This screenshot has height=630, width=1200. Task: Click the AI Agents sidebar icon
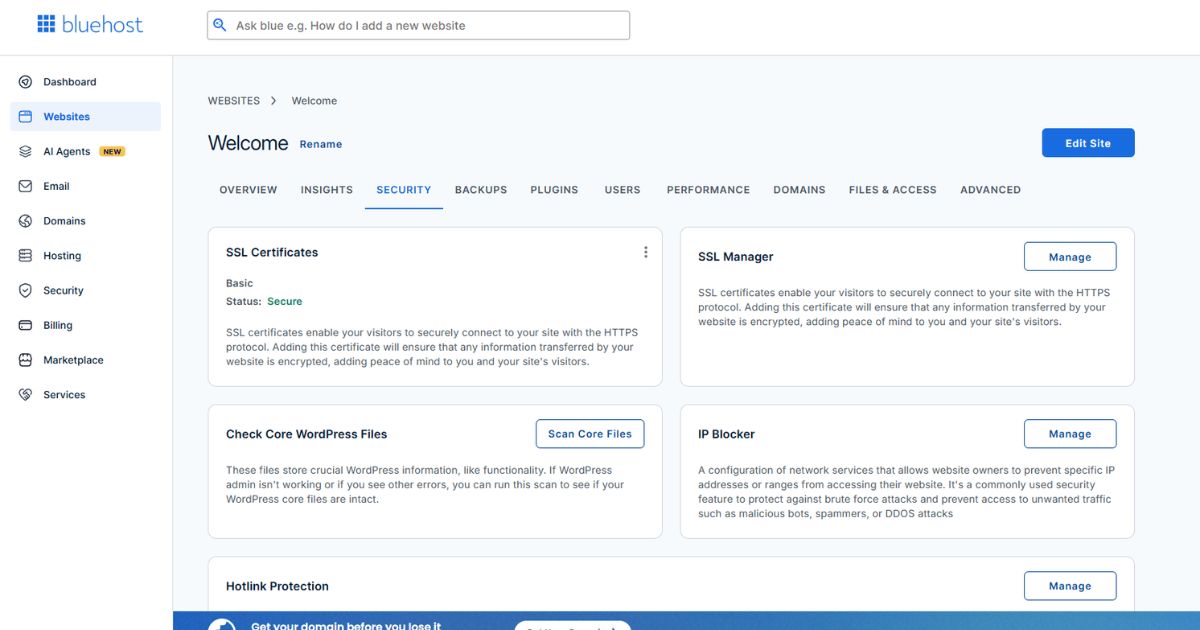click(x=25, y=152)
